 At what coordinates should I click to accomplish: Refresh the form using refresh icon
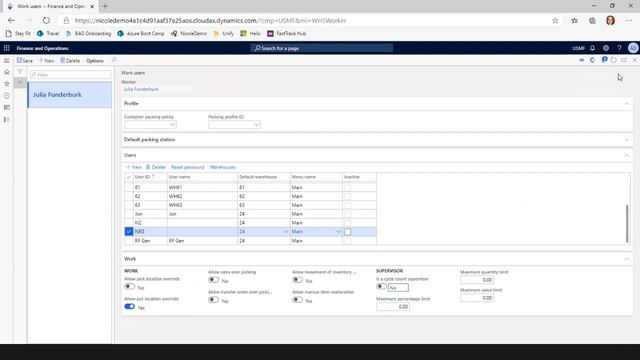(613, 60)
